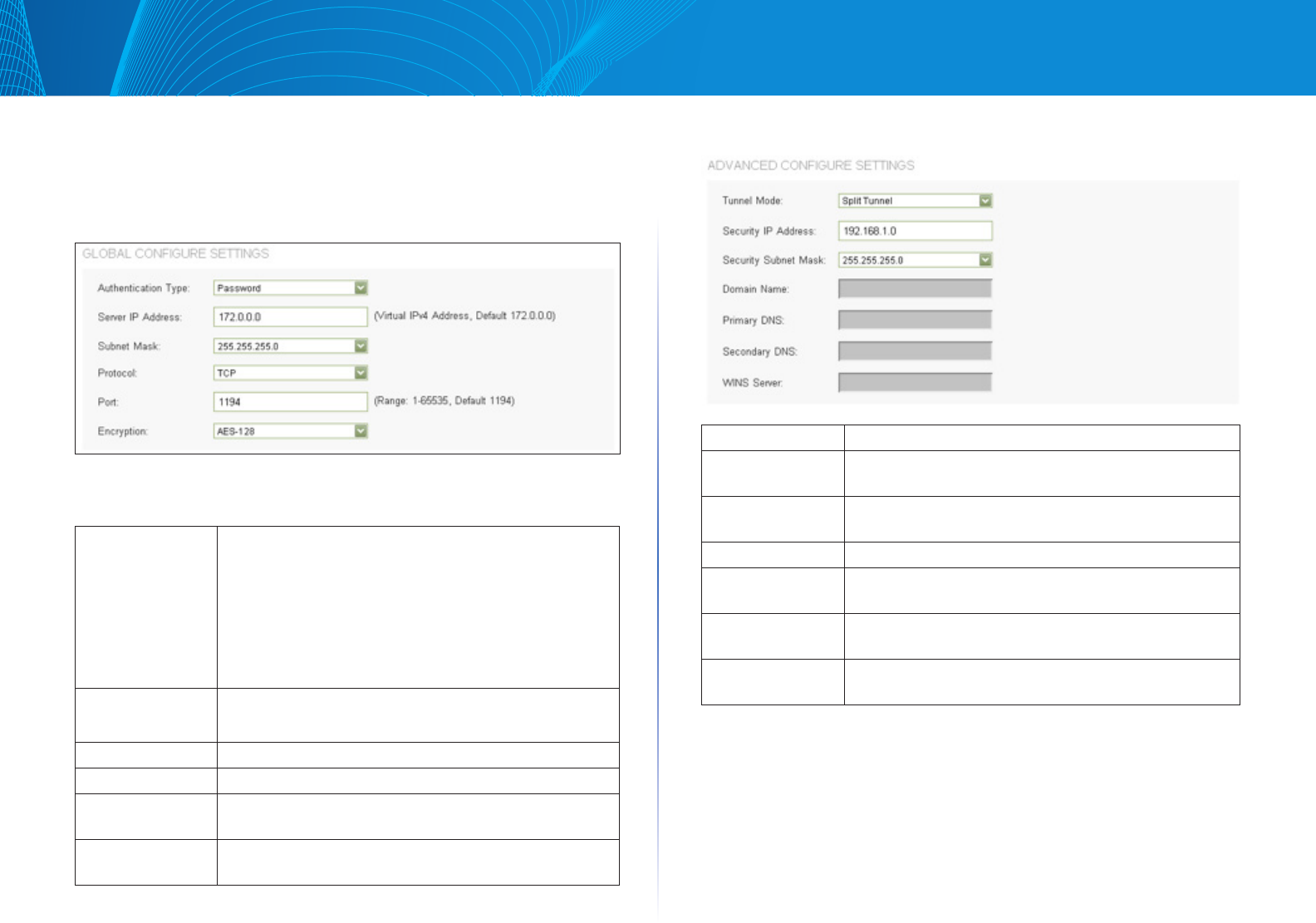This screenshot has width=1316, height=923.
Task: Click the Authentication Type dropdown arrow
Action: click(x=361, y=287)
